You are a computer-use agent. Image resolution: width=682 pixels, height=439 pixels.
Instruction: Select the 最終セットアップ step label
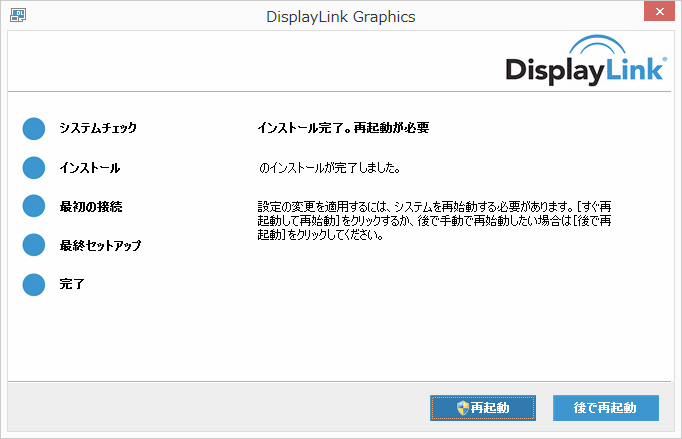tap(100, 245)
